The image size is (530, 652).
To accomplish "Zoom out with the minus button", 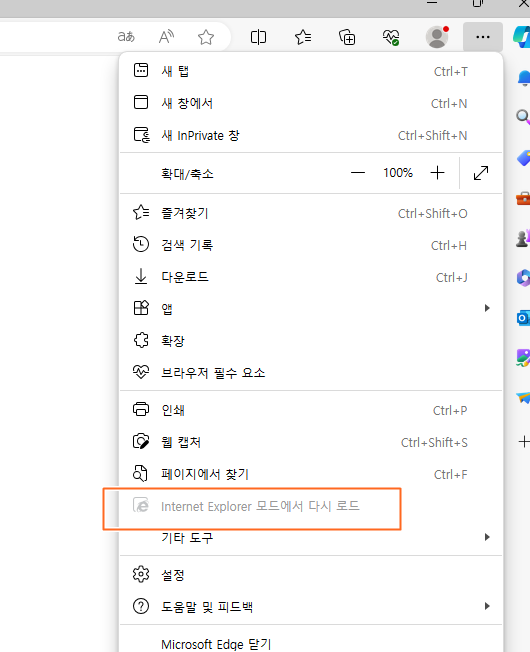I will coord(357,173).
